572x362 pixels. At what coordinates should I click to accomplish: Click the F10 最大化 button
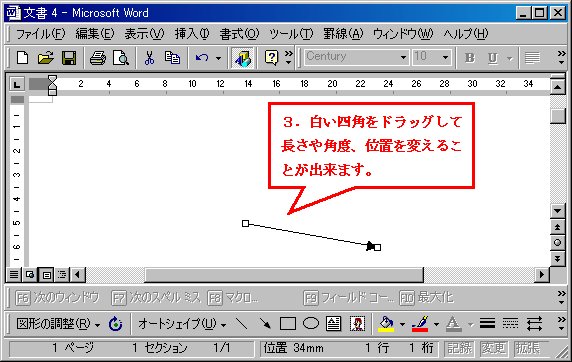tap(426, 298)
